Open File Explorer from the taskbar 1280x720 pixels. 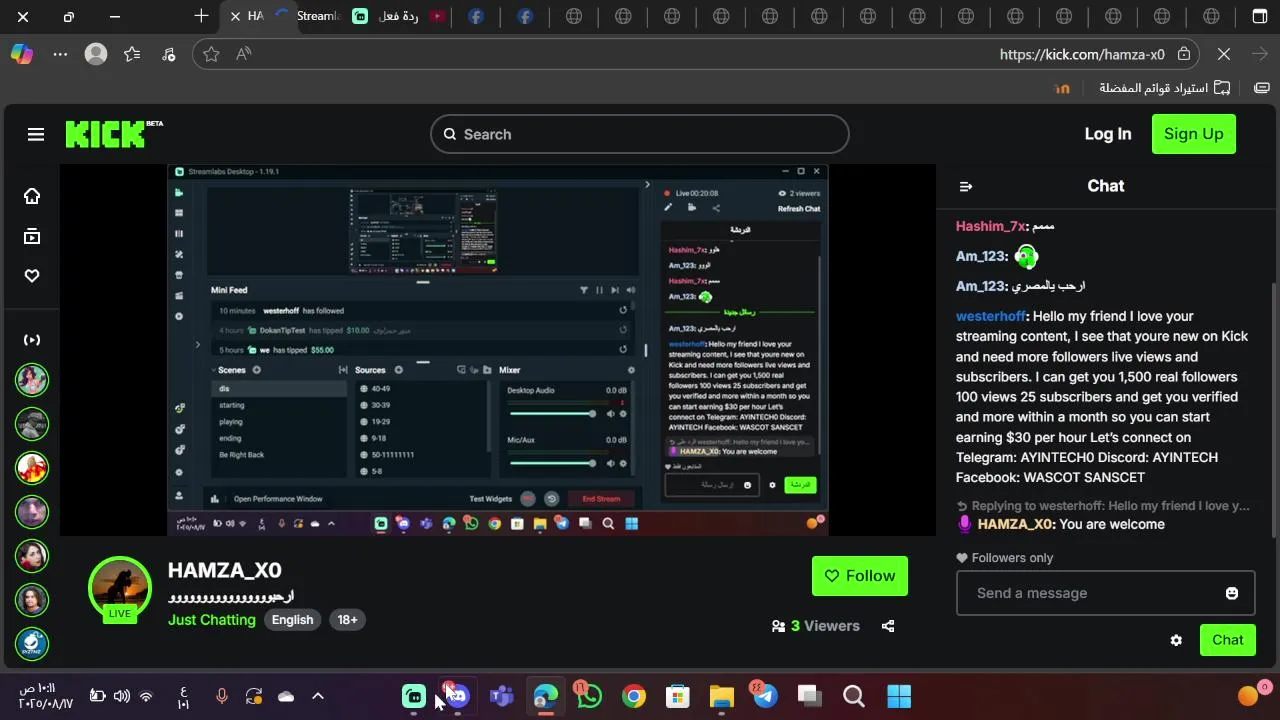(x=721, y=696)
